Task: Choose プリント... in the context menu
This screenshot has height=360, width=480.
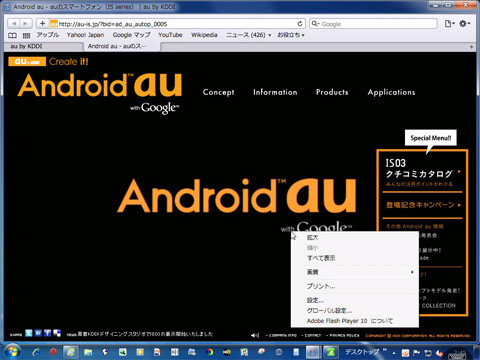Action: tap(355, 286)
